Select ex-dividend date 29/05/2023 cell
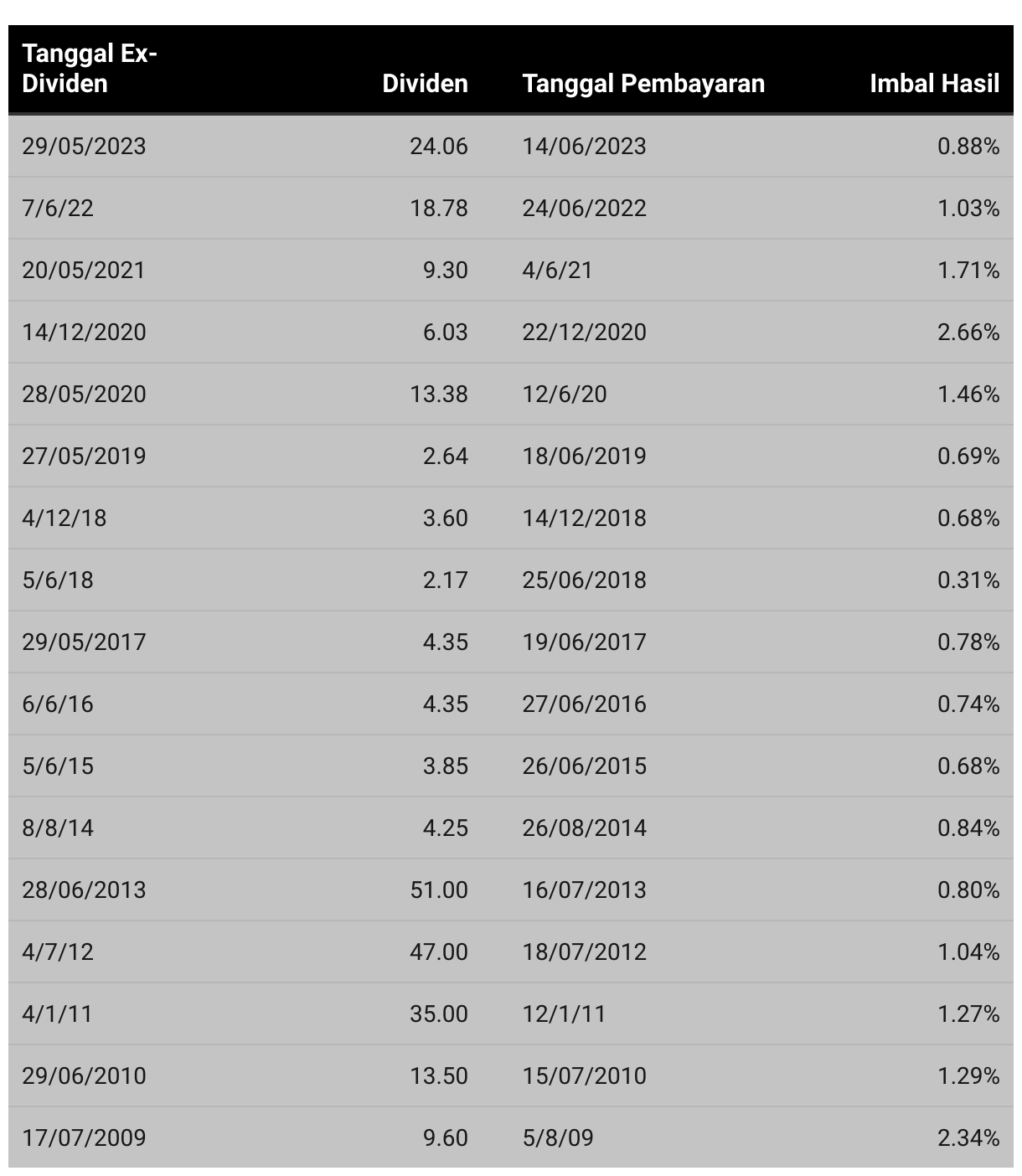Viewport: 1022px width, 1176px height. [x=84, y=147]
